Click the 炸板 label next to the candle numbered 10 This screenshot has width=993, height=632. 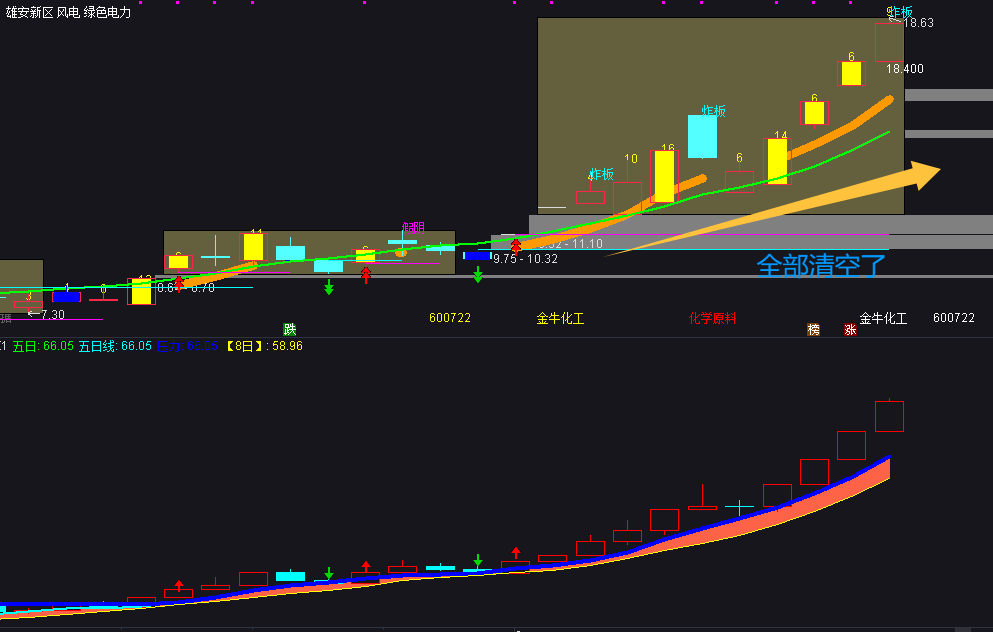(602, 174)
